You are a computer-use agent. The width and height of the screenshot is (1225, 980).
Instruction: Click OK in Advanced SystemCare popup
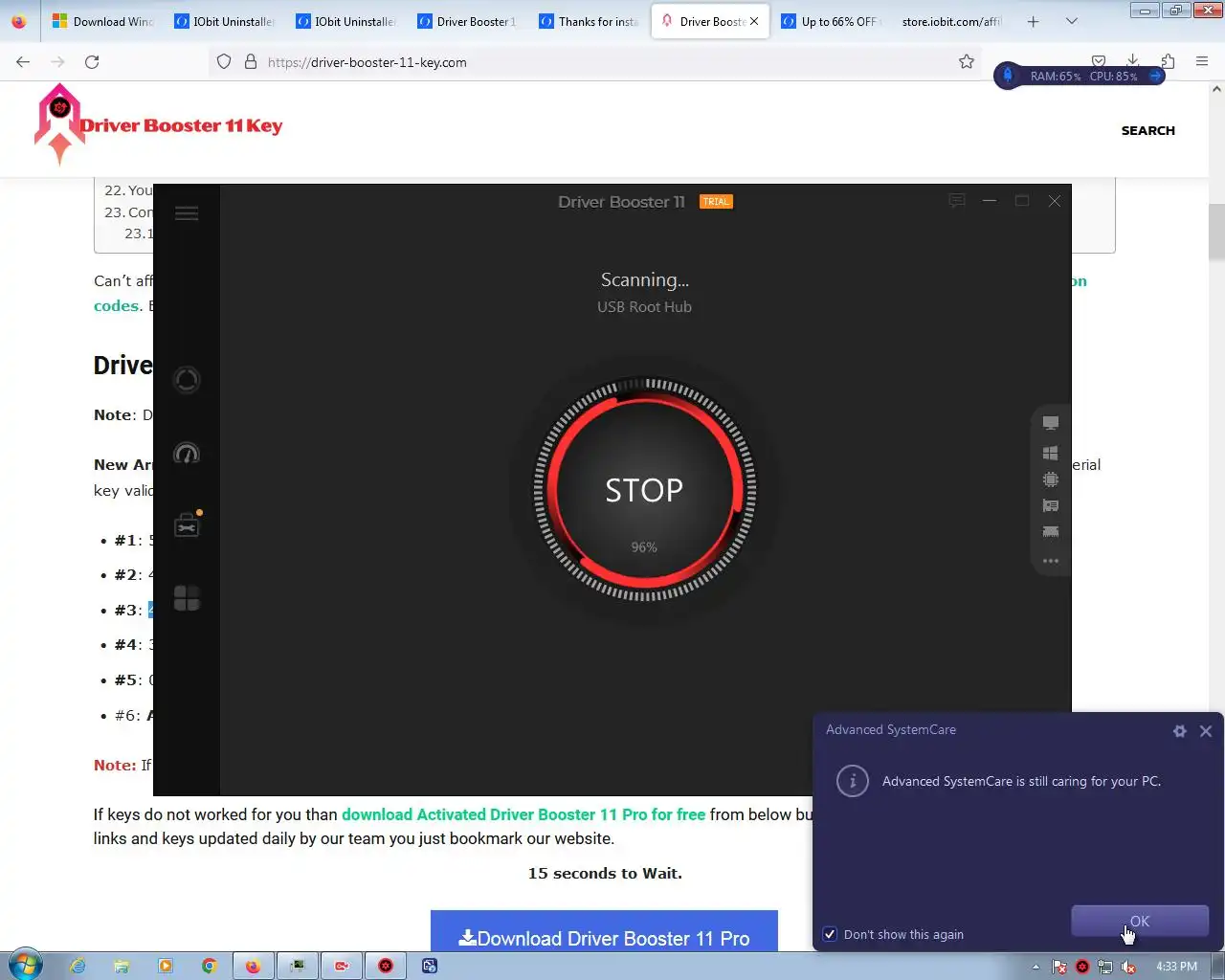(x=1140, y=921)
